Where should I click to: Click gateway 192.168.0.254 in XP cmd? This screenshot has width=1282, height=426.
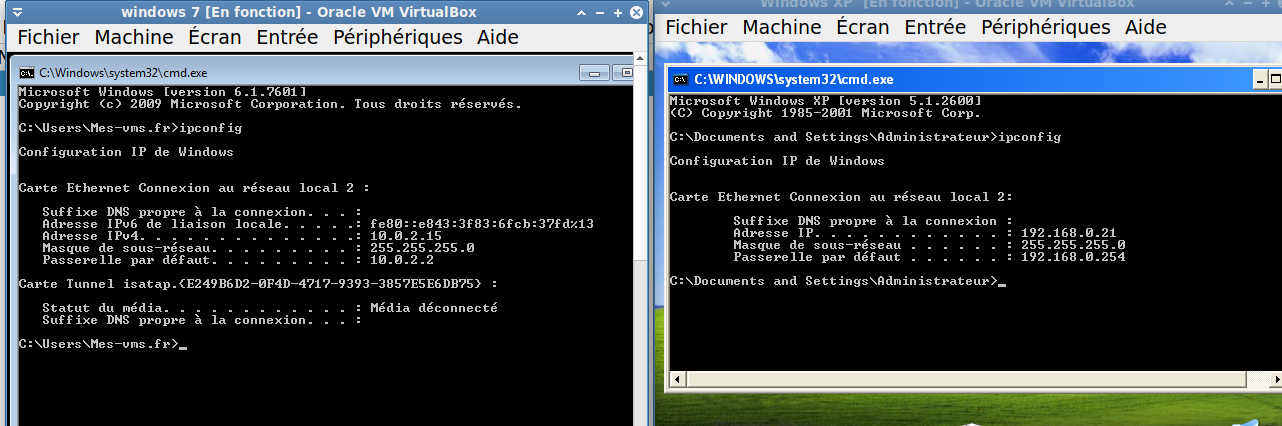click(1072, 257)
